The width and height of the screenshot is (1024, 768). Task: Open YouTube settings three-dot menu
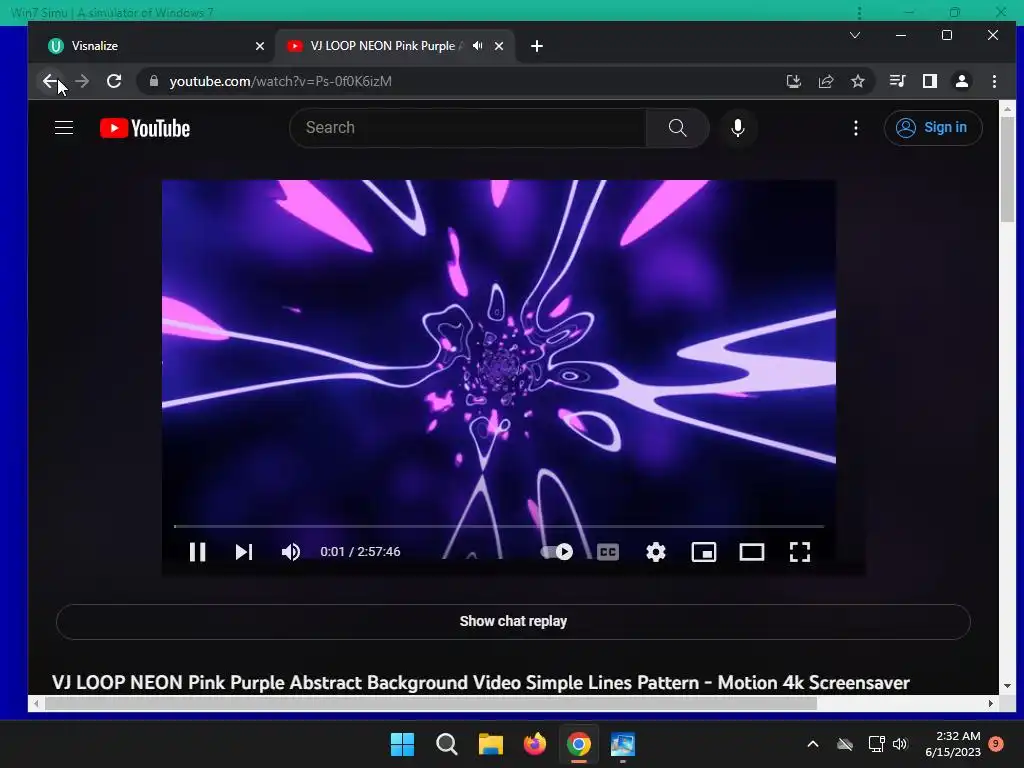[856, 127]
